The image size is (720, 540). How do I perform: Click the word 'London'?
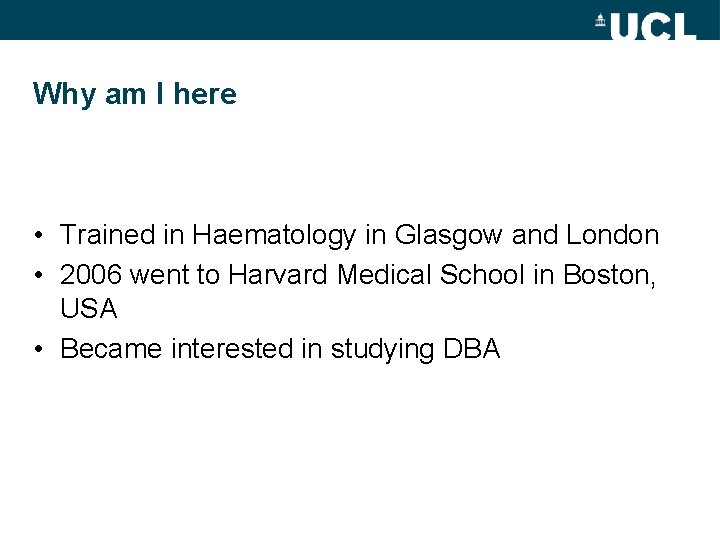(x=613, y=236)
